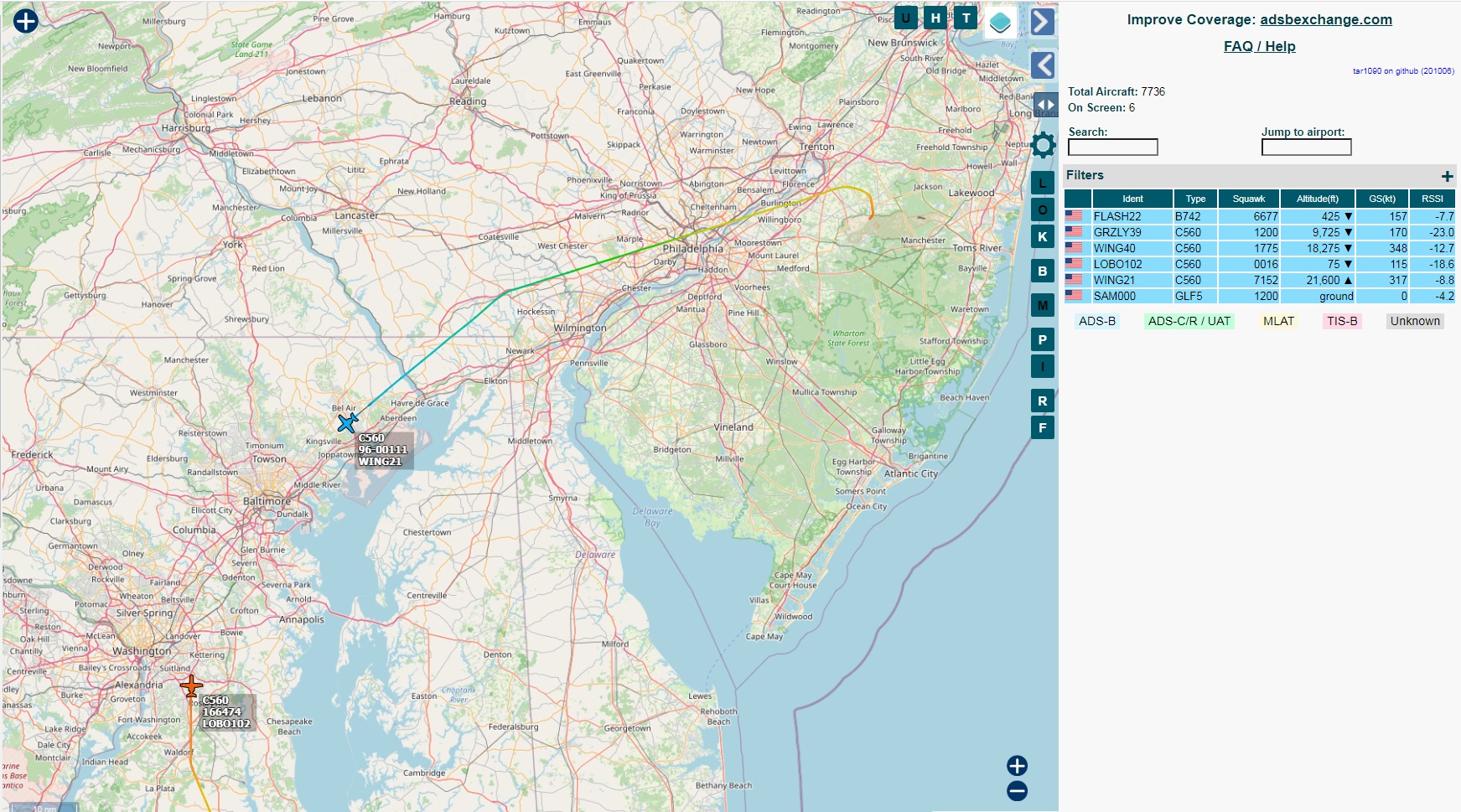Click the ADS-B legend color label
Screen dimensions: 1461x812
click(1097, 321)
